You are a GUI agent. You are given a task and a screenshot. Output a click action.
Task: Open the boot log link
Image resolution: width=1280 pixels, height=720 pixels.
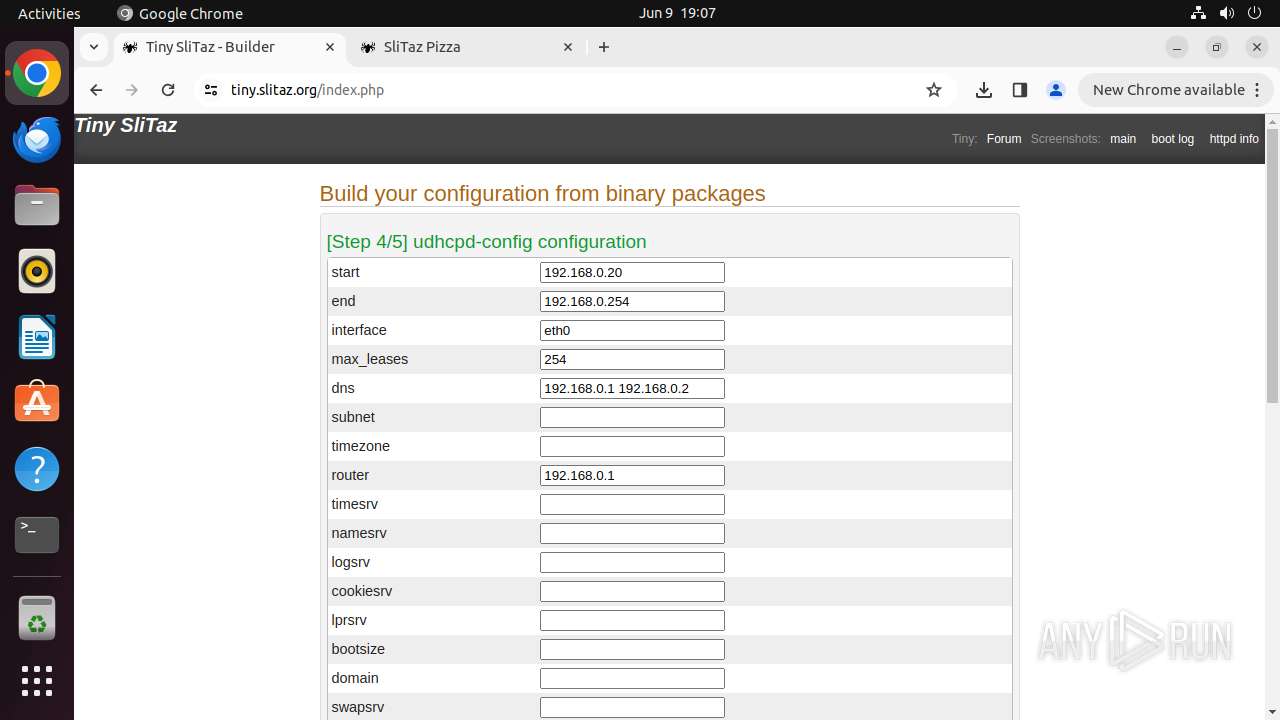pyautogui.click(x=1172, y=139)
